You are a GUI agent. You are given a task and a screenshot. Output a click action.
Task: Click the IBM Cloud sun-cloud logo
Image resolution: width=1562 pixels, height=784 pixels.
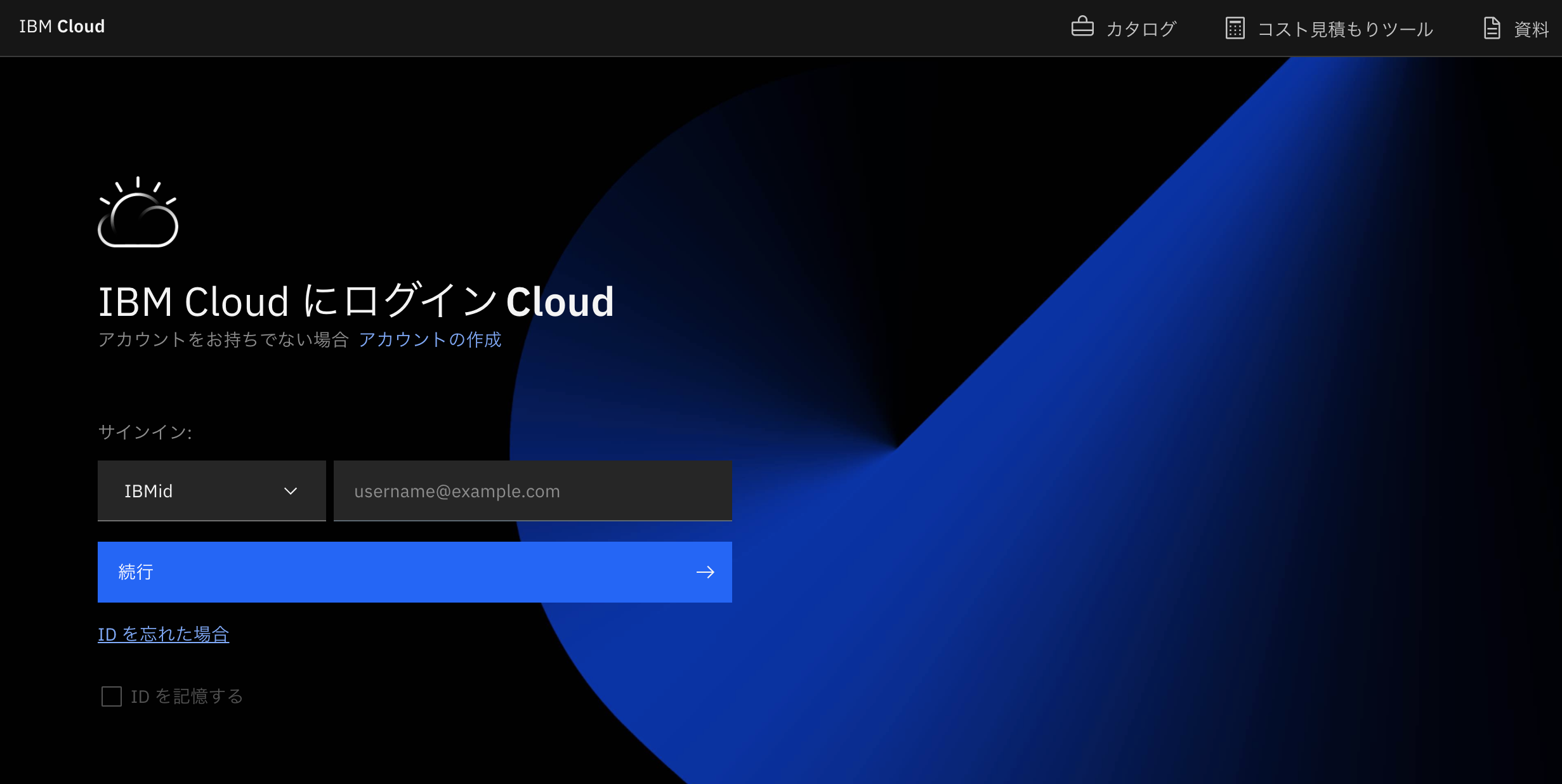coord(138,212)
